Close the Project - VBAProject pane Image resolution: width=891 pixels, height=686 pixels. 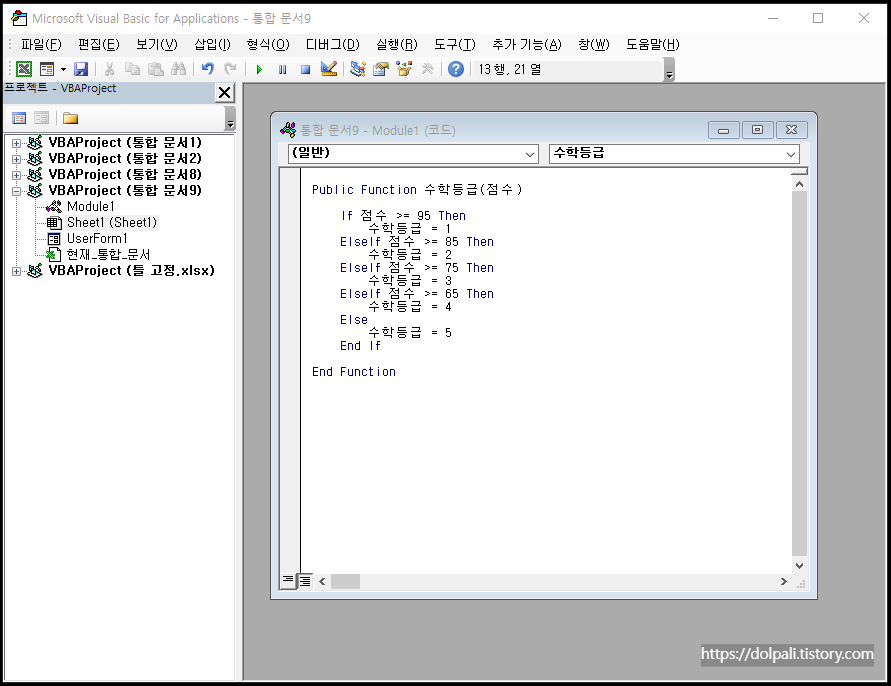pyautogui.click(x=225, y=92)
